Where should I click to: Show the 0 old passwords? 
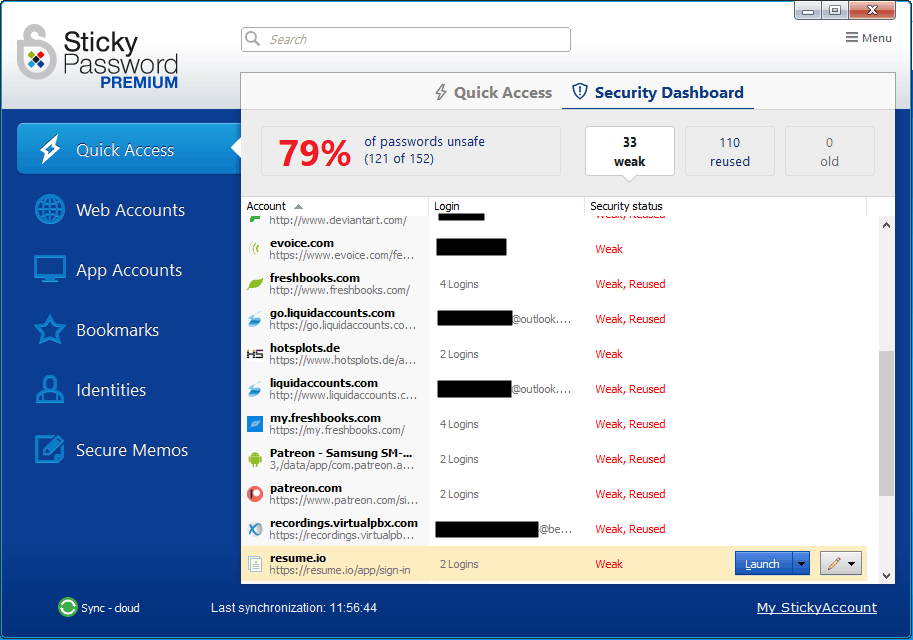828,151
